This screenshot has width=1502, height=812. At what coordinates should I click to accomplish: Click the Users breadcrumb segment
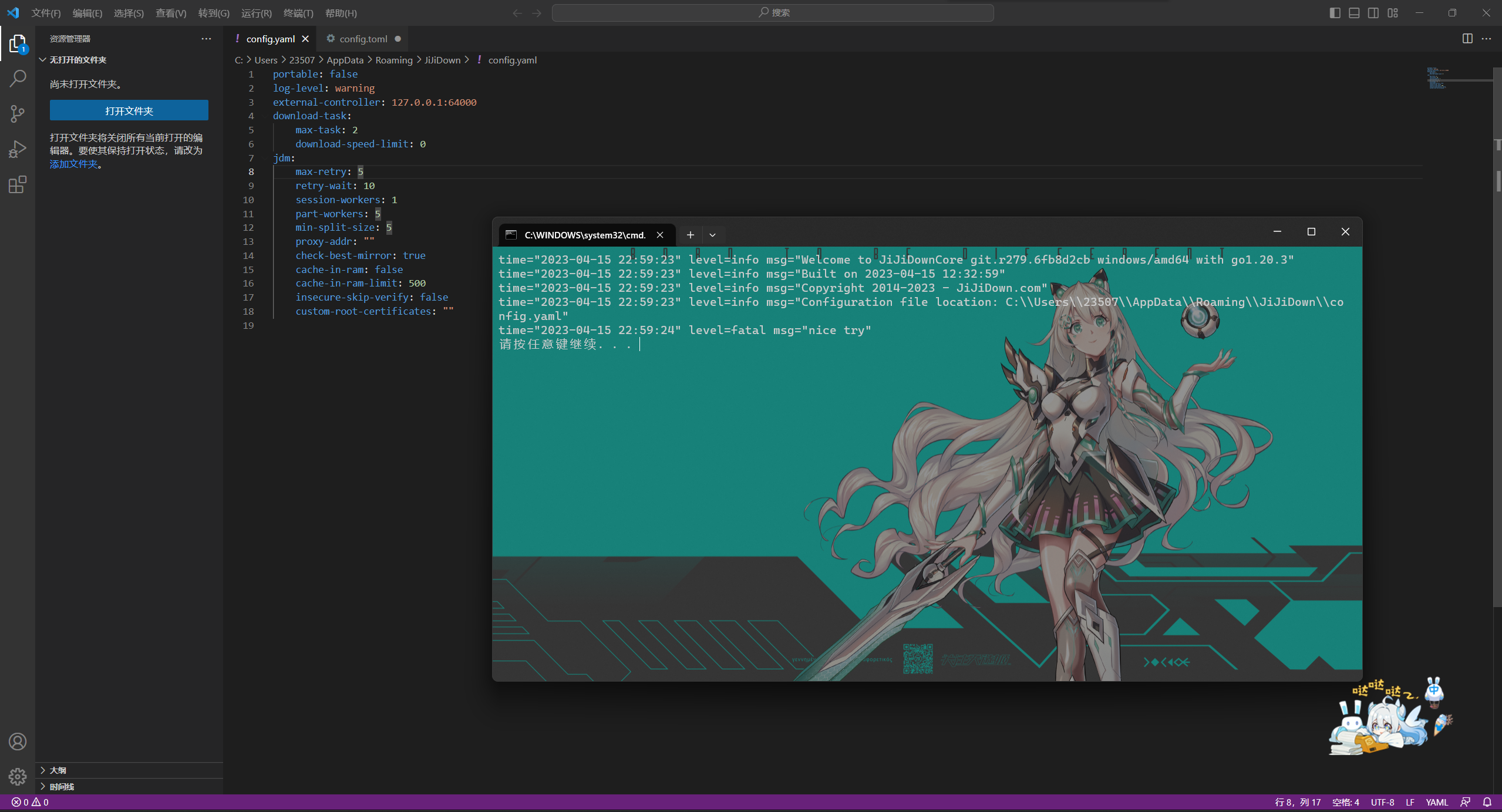click(265, 60)
